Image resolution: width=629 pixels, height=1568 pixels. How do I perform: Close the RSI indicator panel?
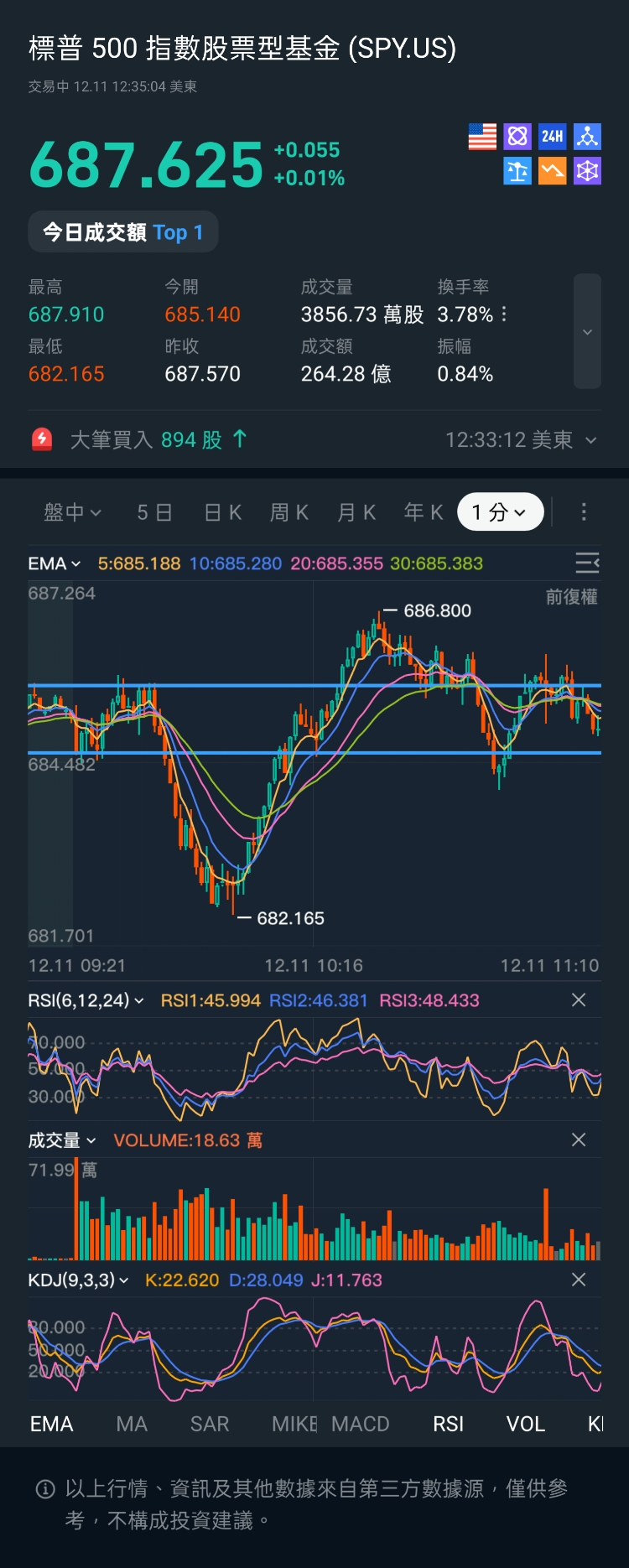click(578, 999)
